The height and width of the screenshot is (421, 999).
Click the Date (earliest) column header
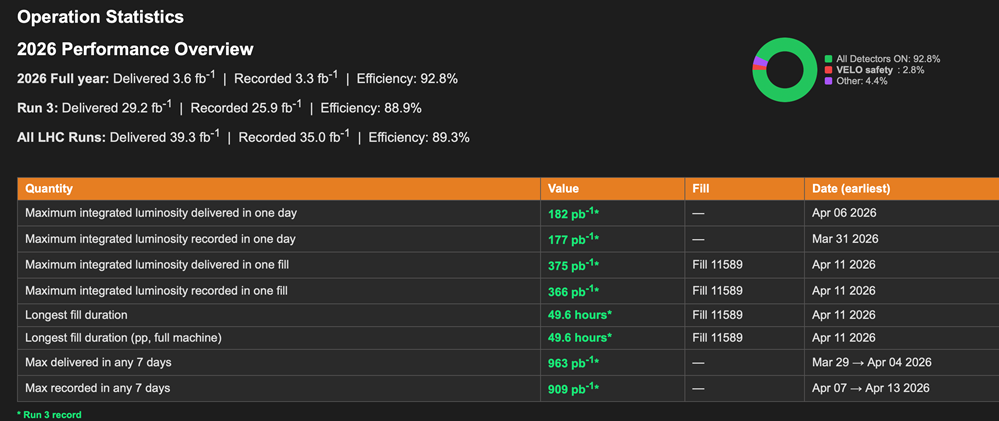click(850, 188)
